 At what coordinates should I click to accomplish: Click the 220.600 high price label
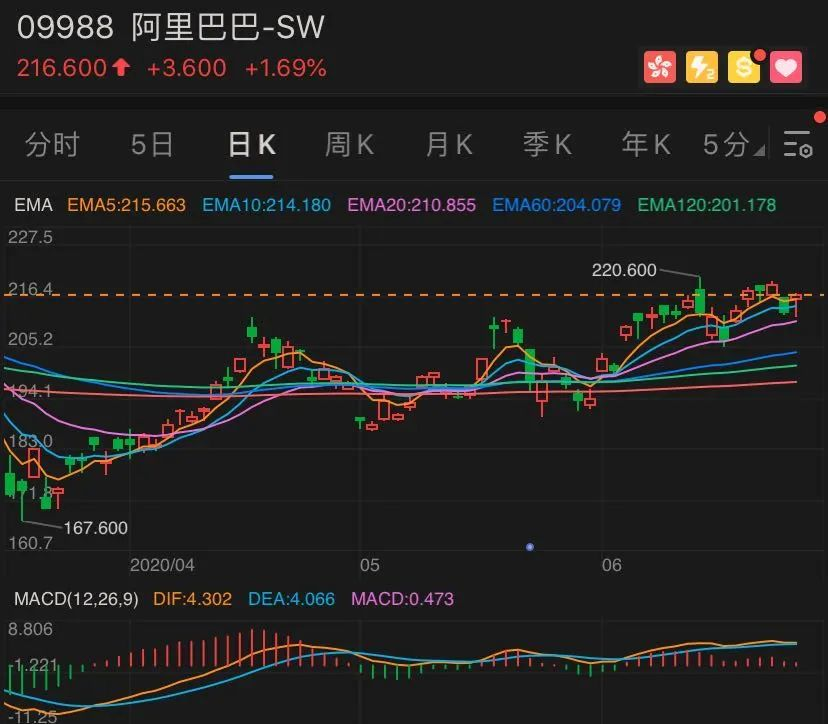pyautogui.click(x=624, y=270)
